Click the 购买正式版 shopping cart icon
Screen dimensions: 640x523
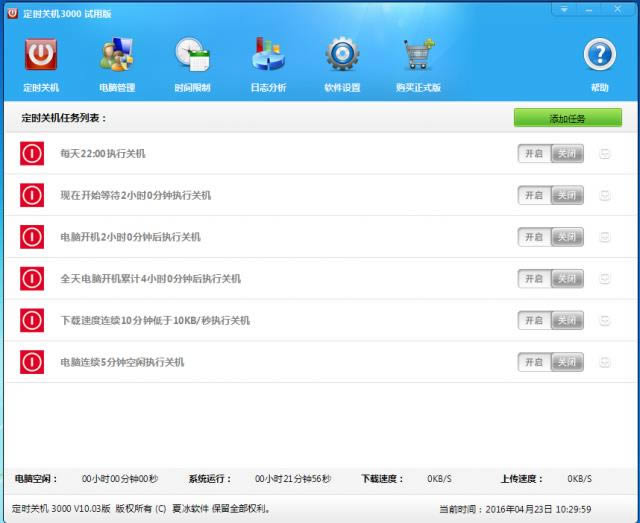(419, 53)
